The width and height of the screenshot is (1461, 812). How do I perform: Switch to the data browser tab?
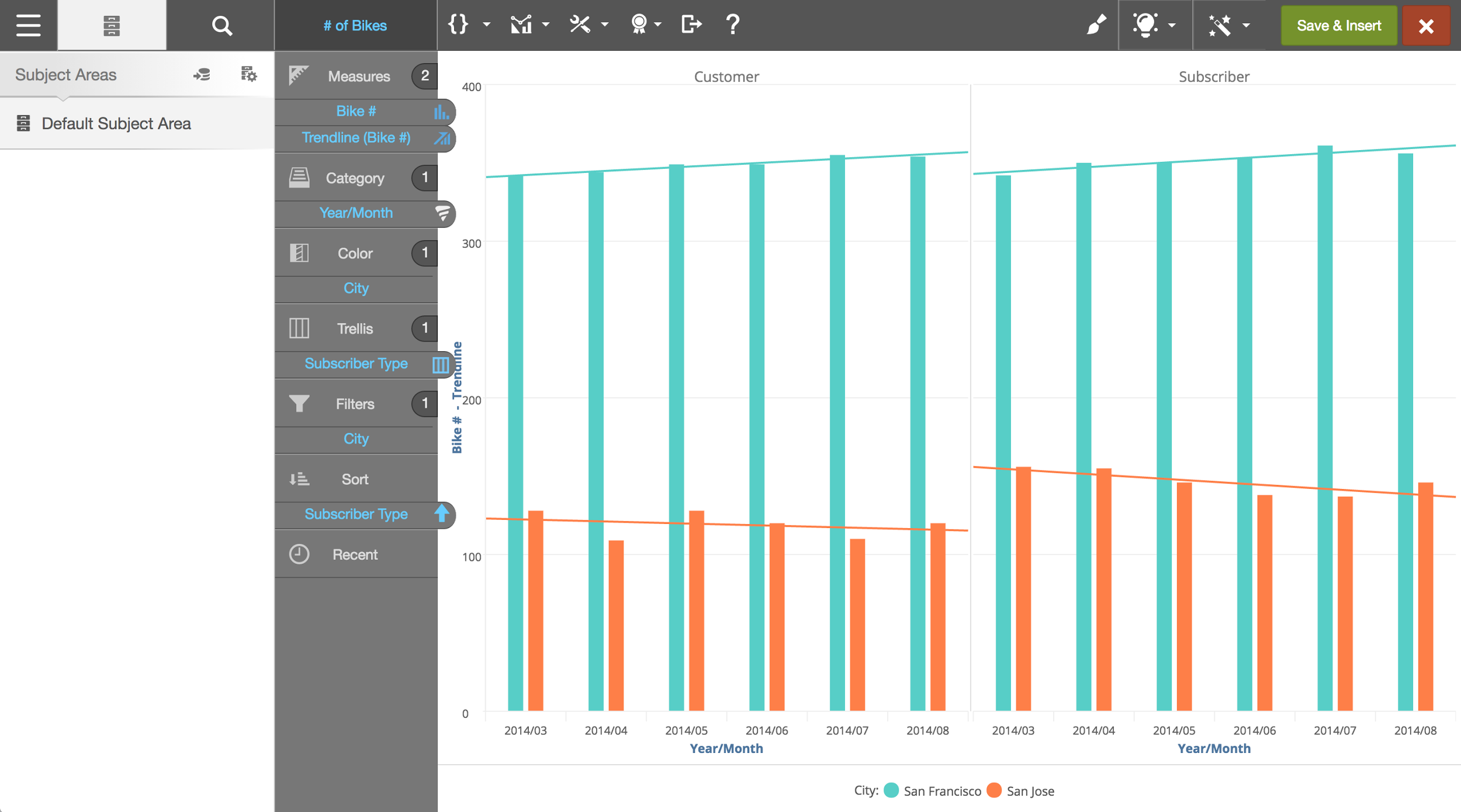pyautogui.click(x=112, y=25)
